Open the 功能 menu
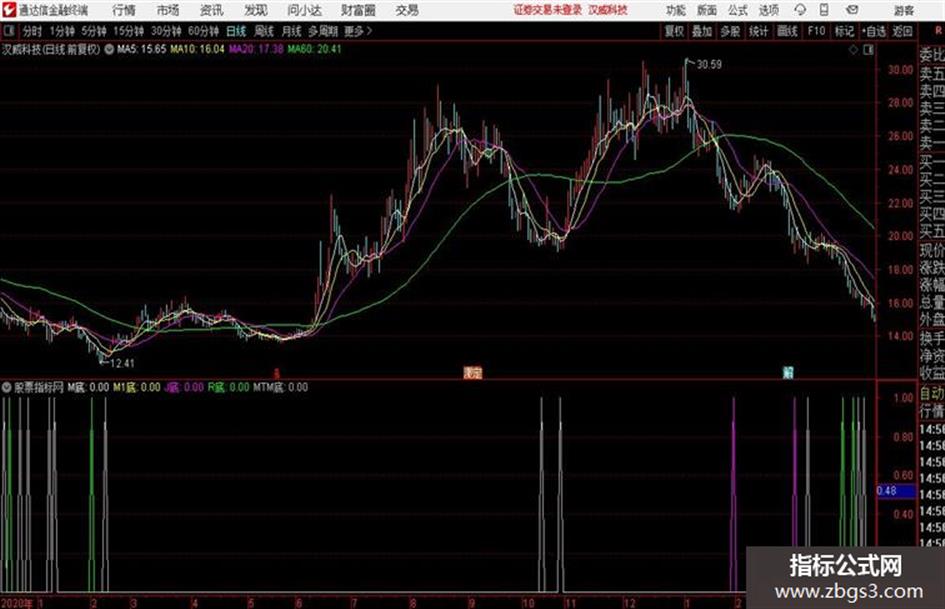 point(676,10)
